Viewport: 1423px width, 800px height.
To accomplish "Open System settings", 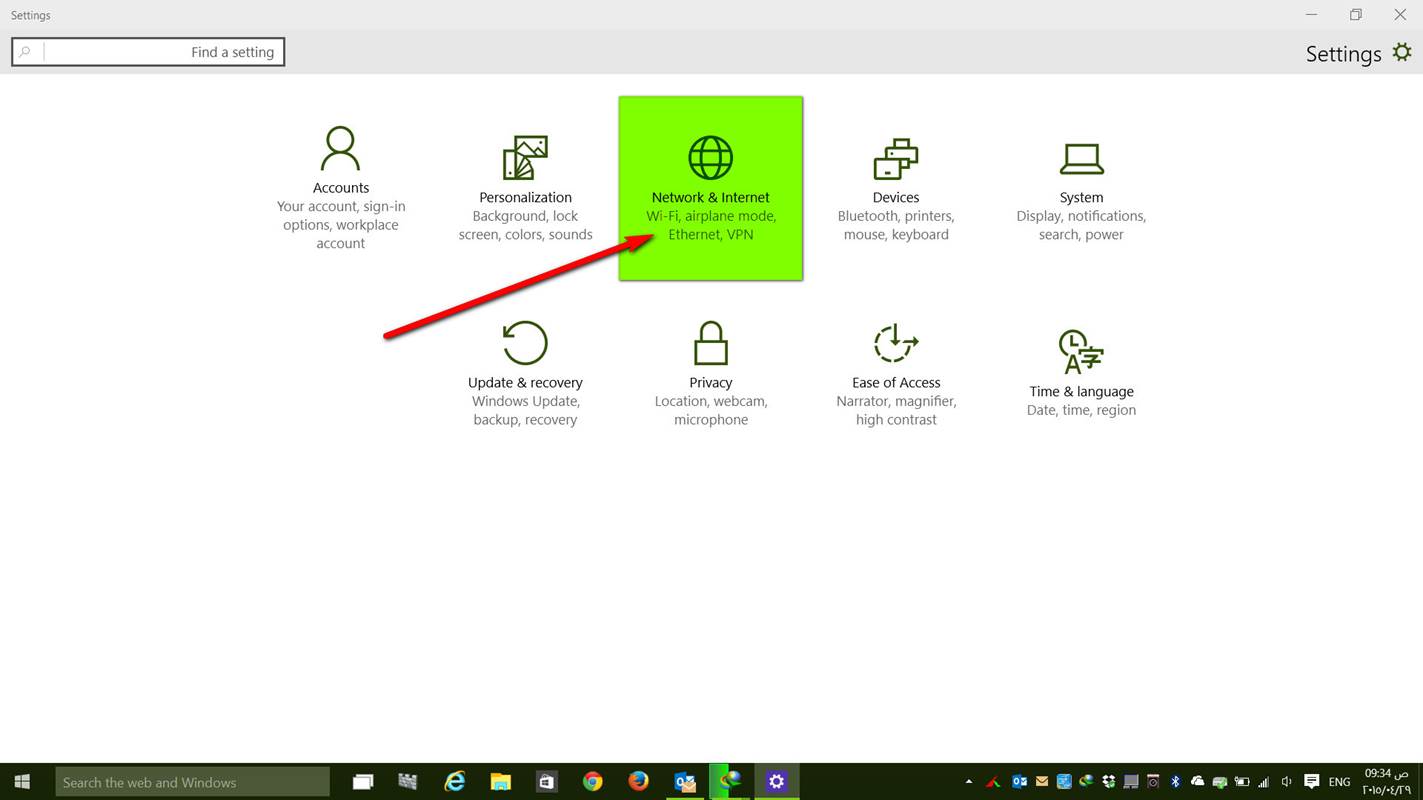I will [1081, 188].
